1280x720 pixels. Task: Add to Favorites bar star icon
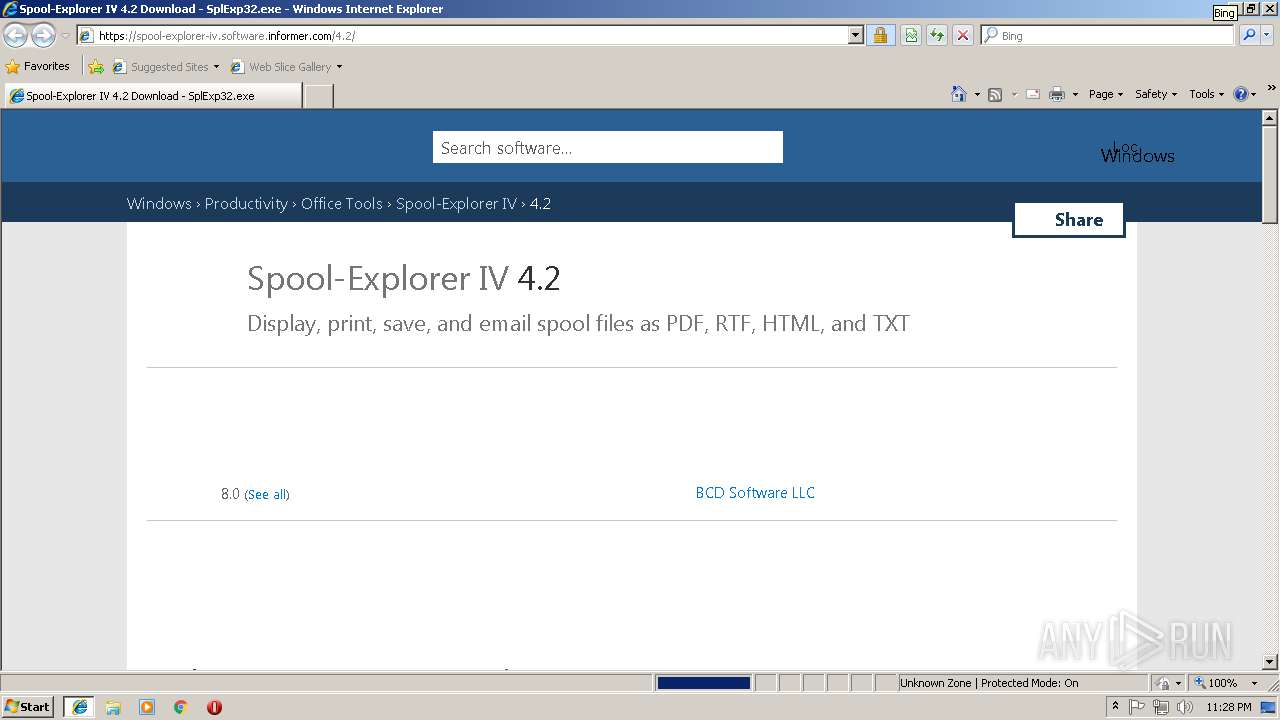click(x=96, y=67)
